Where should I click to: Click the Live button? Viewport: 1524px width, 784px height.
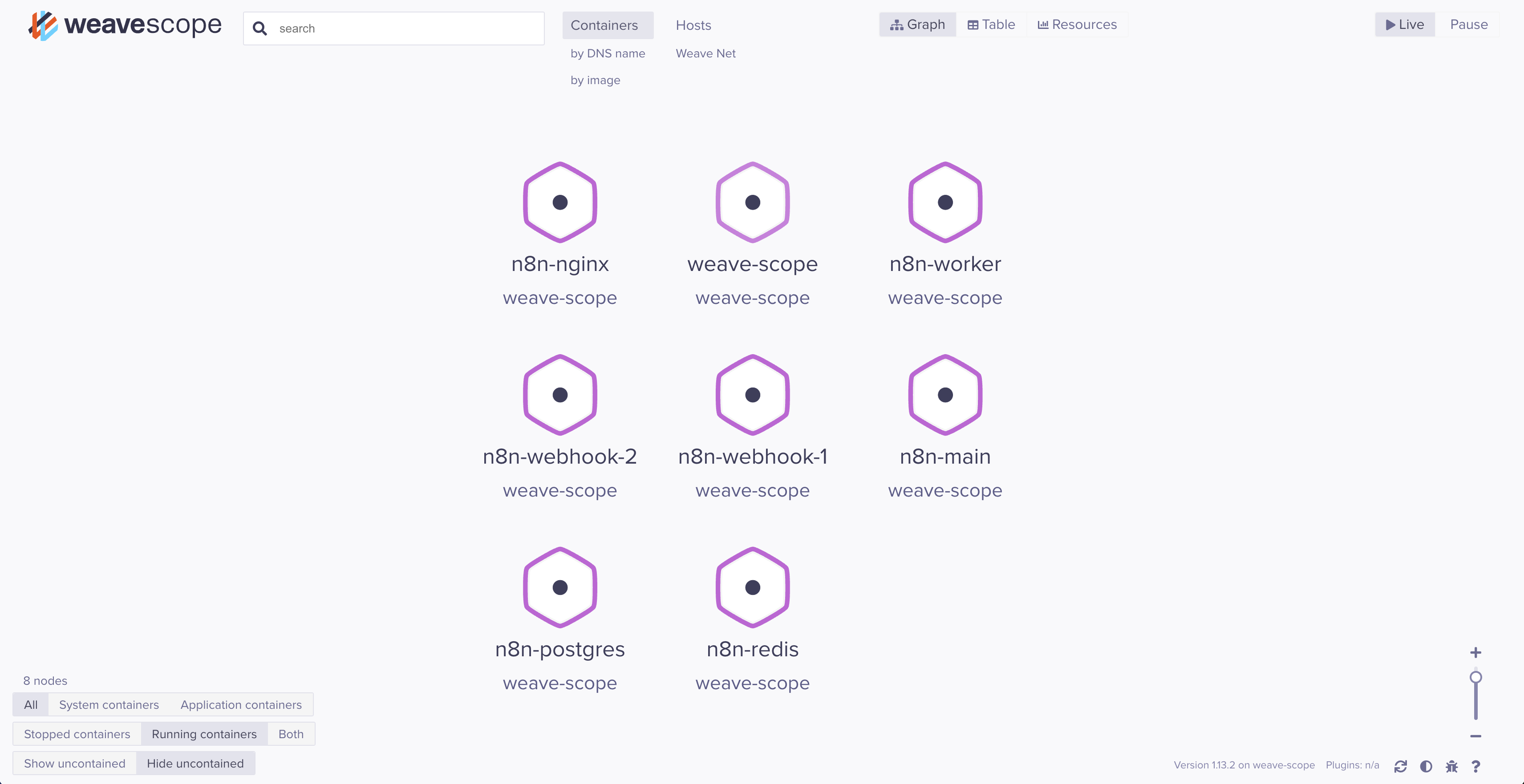click(1405, 24)
